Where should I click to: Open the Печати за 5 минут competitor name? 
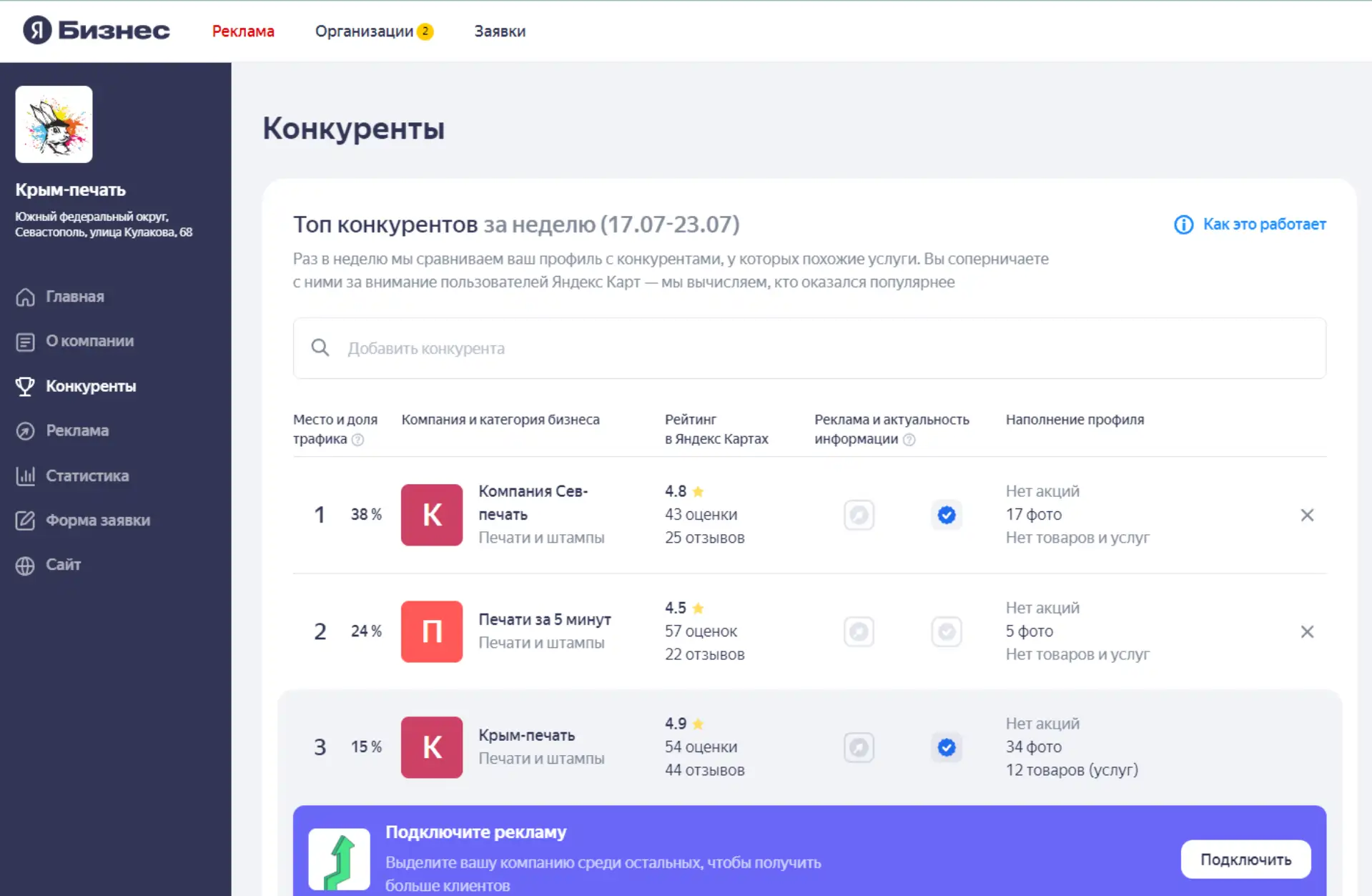click(x=545, y=619)
